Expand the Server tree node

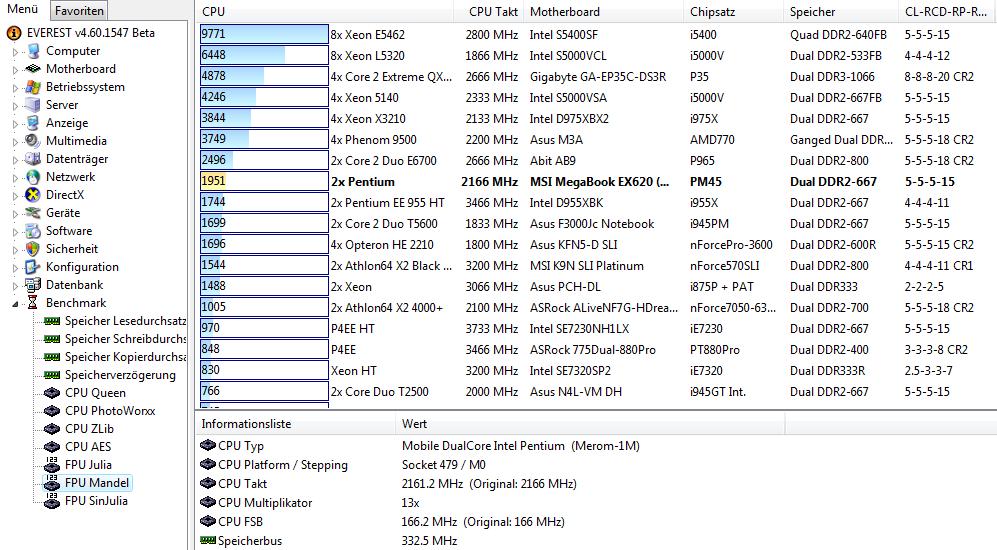[15, 106]
